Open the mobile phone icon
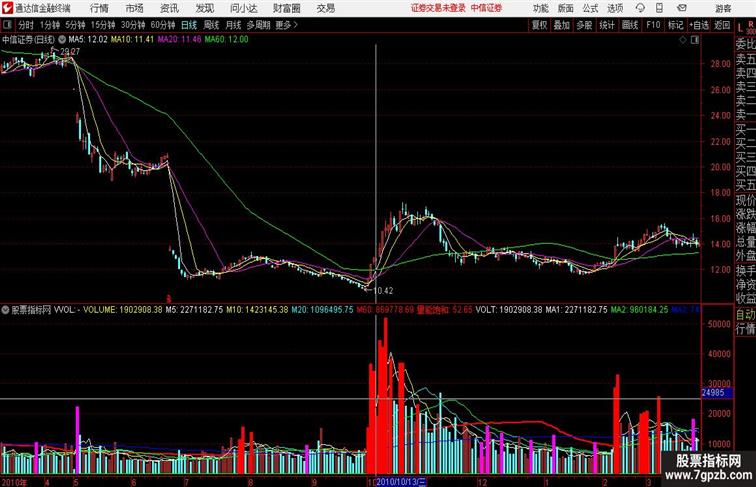Screen dimensions: 756x487 pos(660,8)
